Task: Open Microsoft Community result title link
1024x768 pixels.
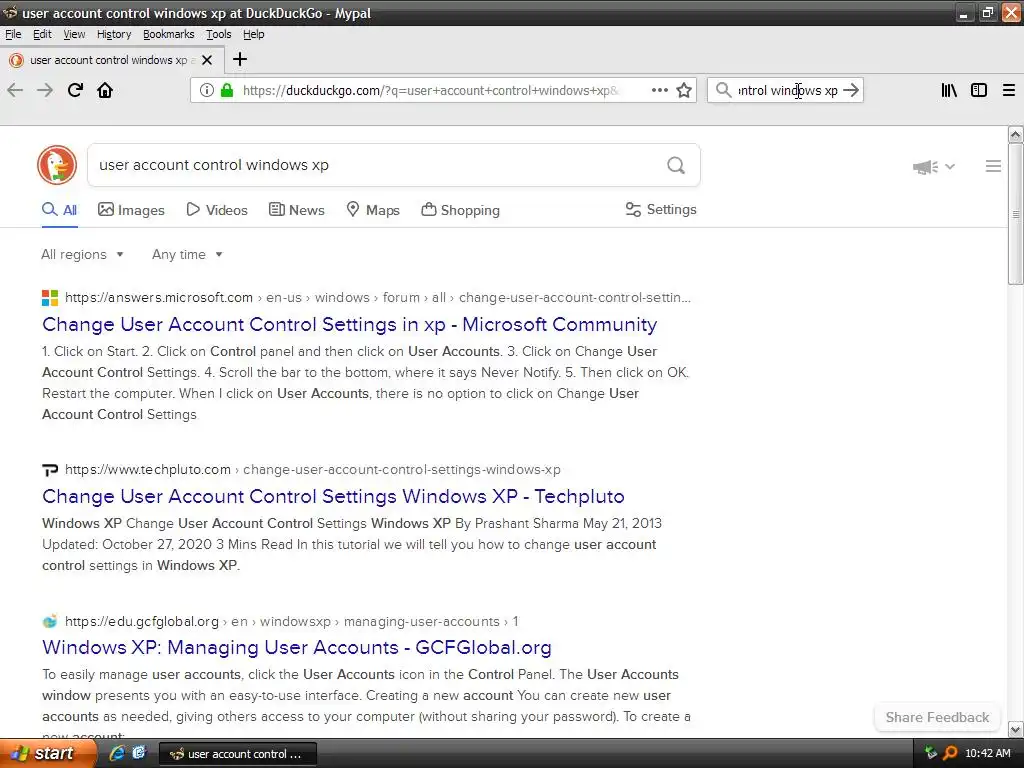Action: coord(349,325)
